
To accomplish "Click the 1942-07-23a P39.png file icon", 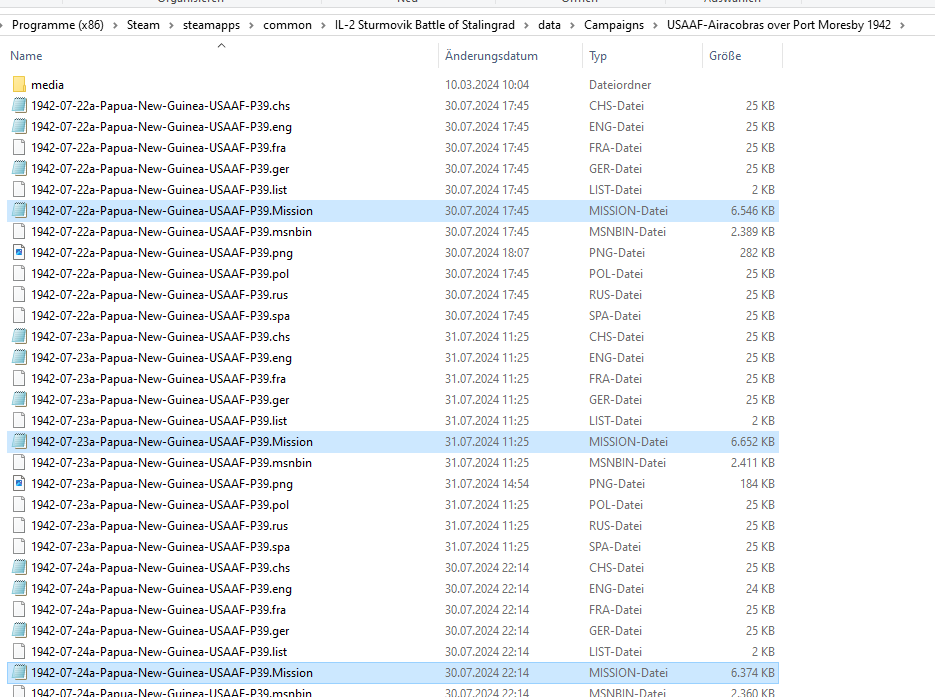I will [x=19, y=484].
